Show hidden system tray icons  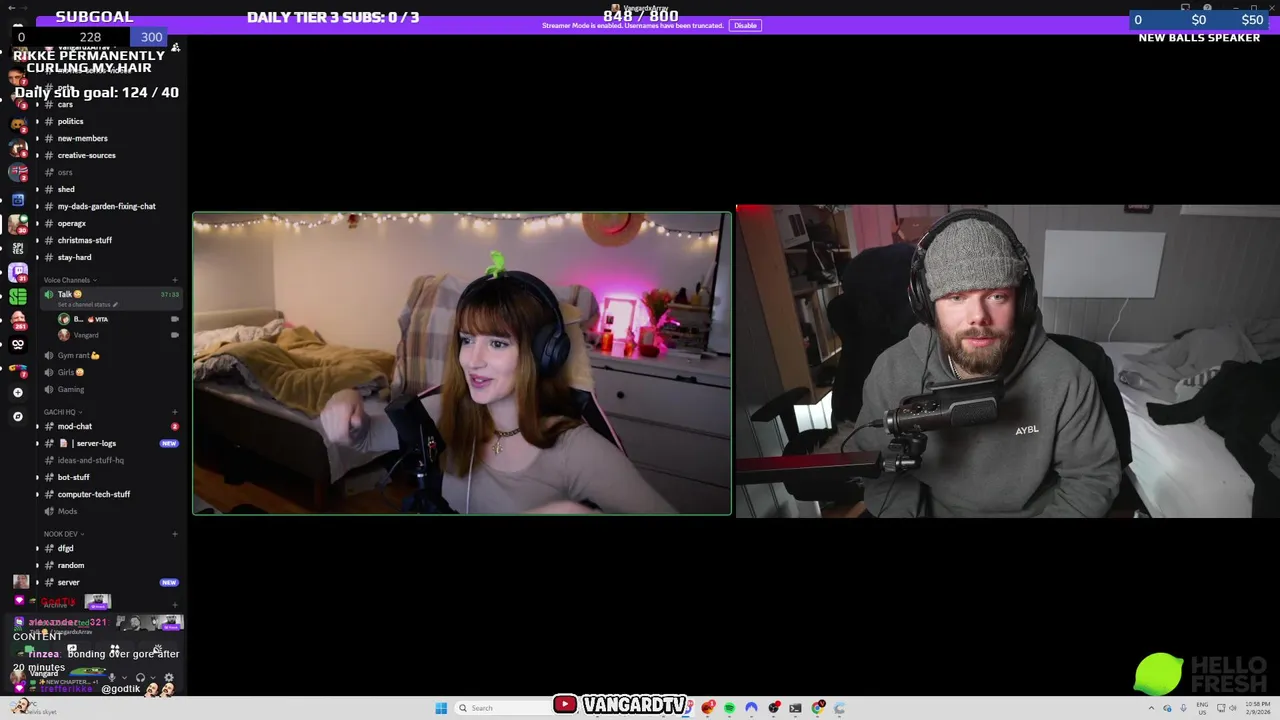click(x=1150, y=708)
